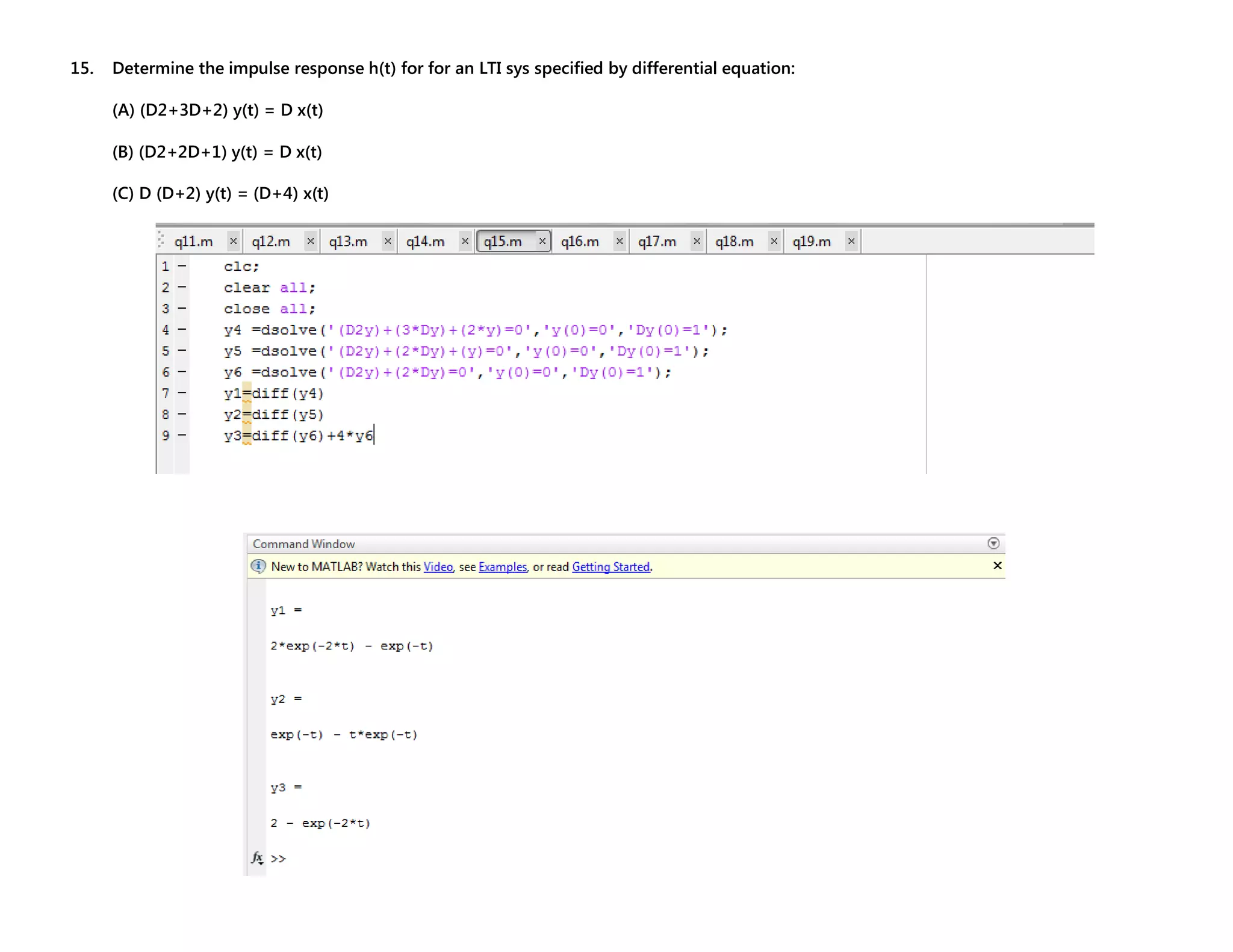1233x952 pixels.
Task: Open the q17.m tab
Action: pos(657,242)
